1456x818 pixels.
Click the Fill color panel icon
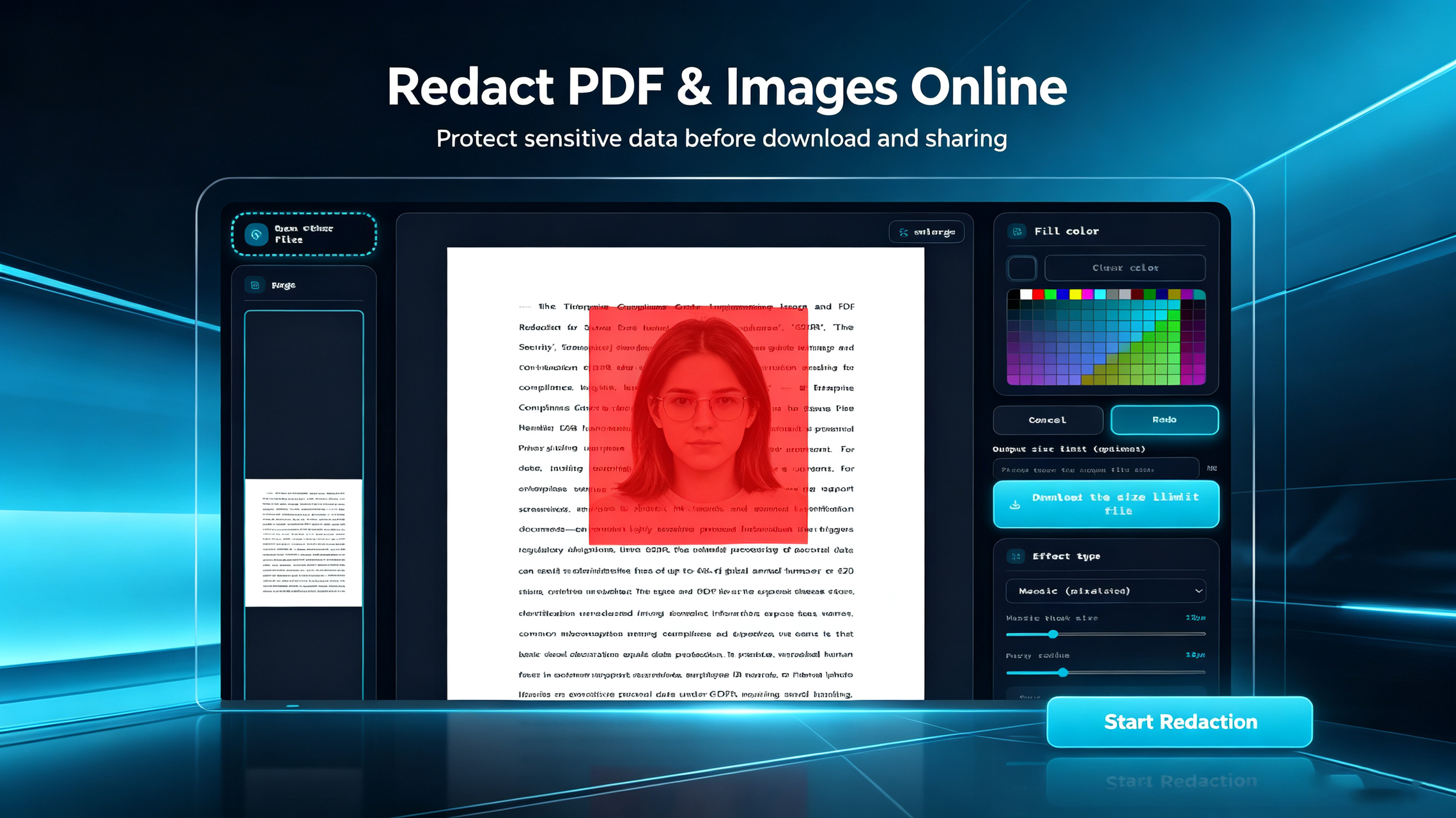(x=1017, y=231)
